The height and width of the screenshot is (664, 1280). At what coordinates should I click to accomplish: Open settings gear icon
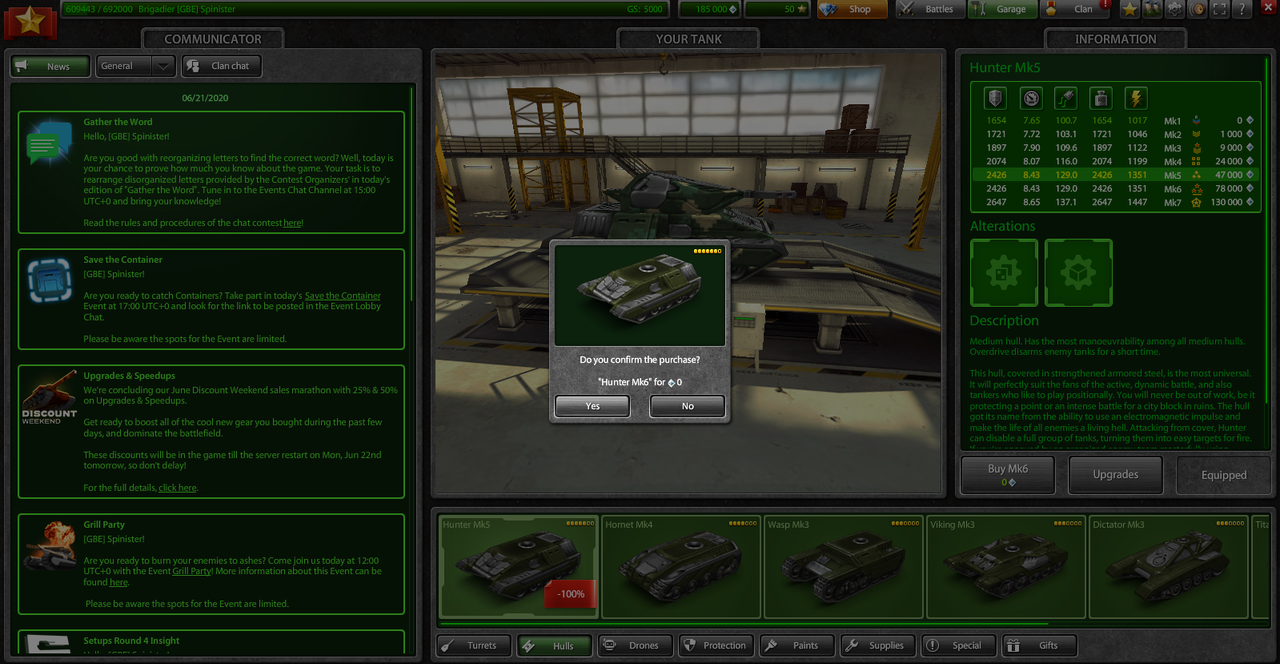pos(1175,9)
